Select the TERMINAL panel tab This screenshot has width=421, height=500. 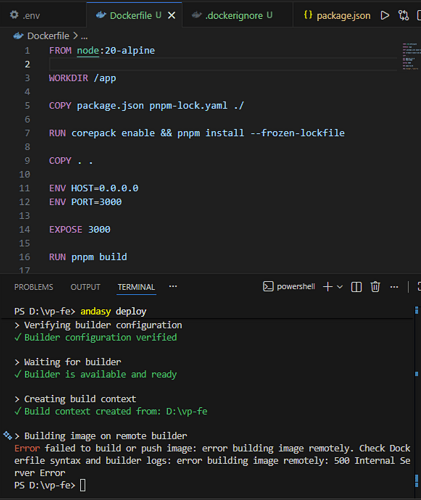click(x=136, y=287)
